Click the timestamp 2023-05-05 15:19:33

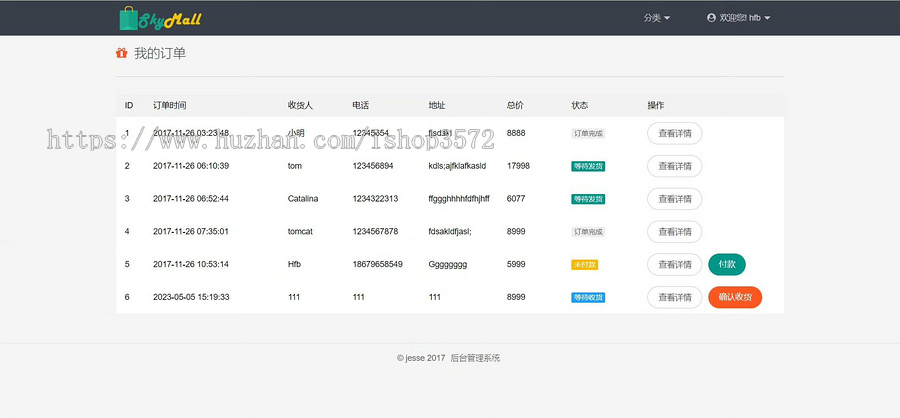[191, 297]
